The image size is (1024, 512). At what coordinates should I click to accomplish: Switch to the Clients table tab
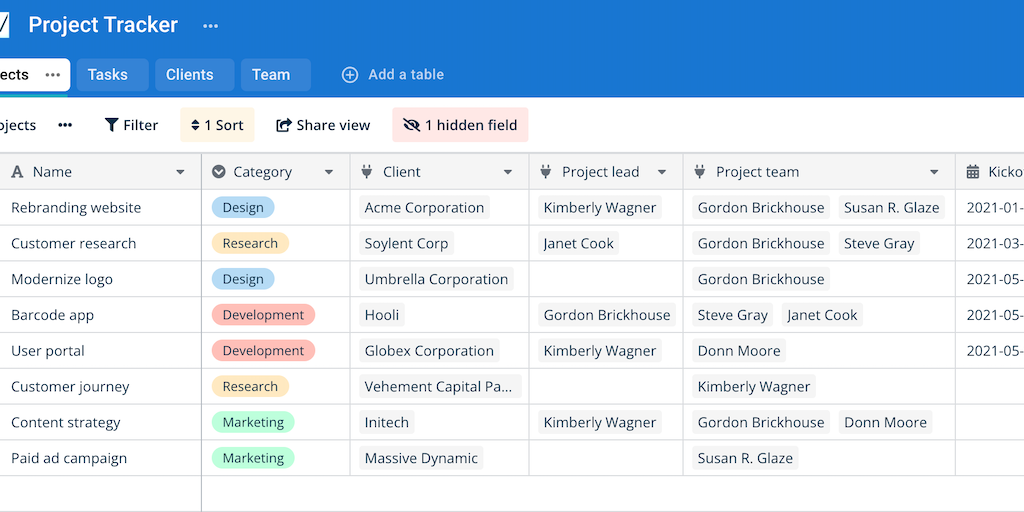190,75
